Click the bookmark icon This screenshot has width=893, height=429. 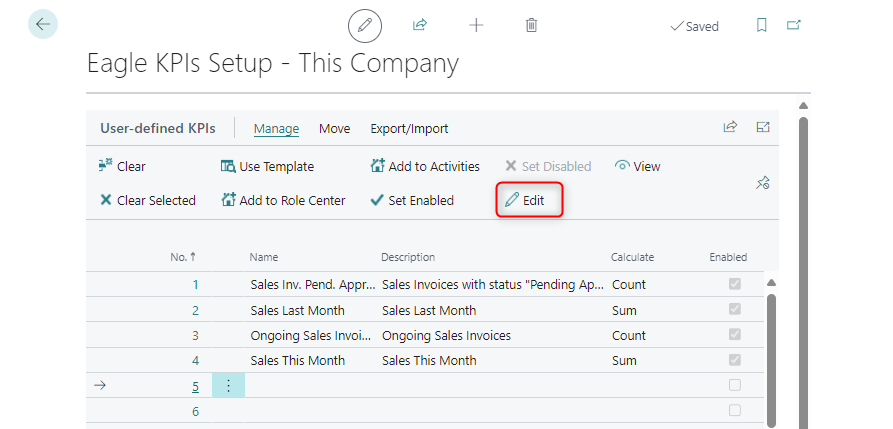click(x=762, y=26)
